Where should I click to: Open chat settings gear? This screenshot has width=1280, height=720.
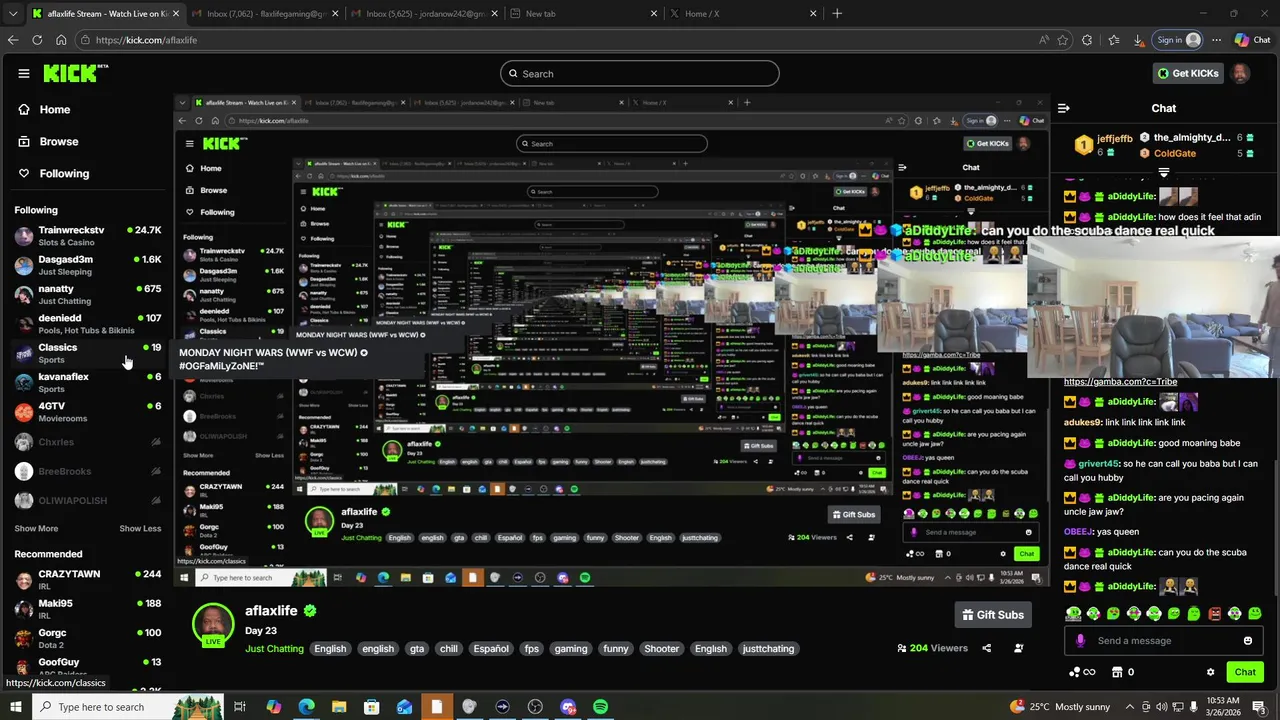coord(1210,672)
